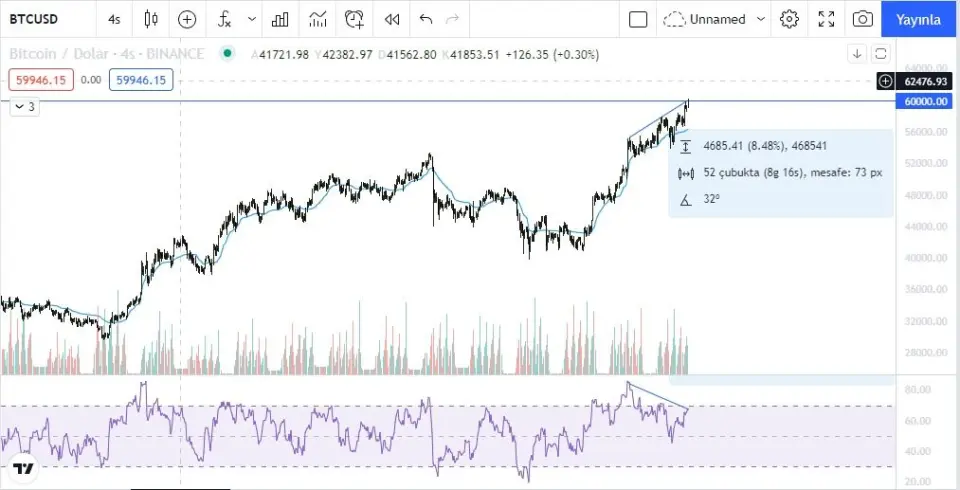Expand the collapsed indicators legend showing 3
This screenshot has width=960, height=490.
pos(24,106)
